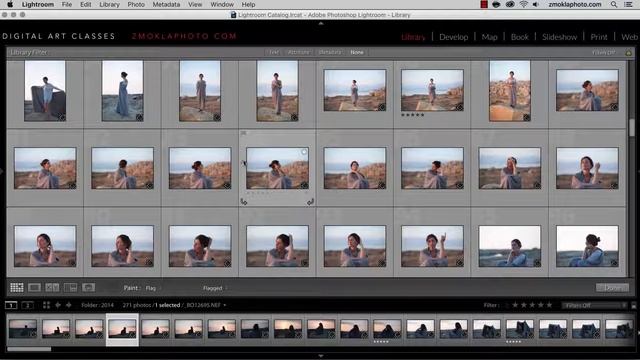Open Notification Center from the menu bar
The width and height of the screenshot is (640, 360).
(x=629, y=4)
